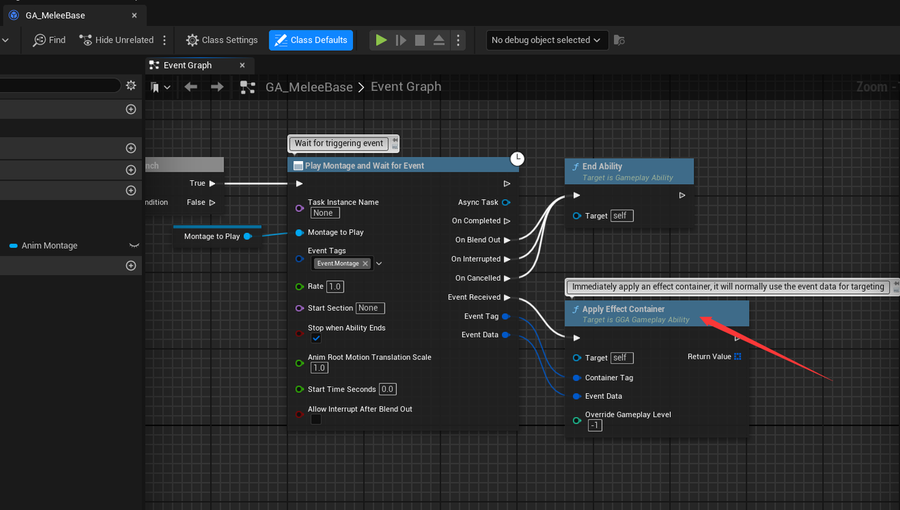Click the Event Data output pin on montage node
The height and width of the screenshot is (510, 900).
click(x=506, y=335)
